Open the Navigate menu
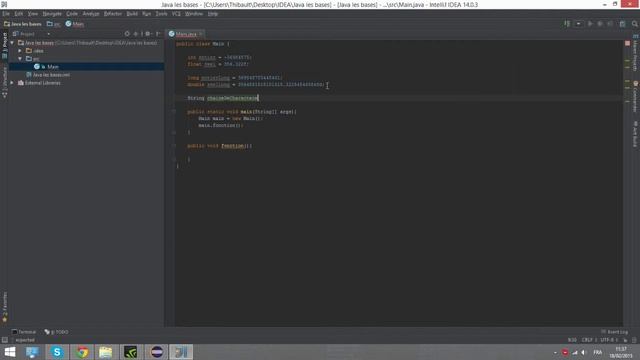640x360 pixels. (52, 14)
